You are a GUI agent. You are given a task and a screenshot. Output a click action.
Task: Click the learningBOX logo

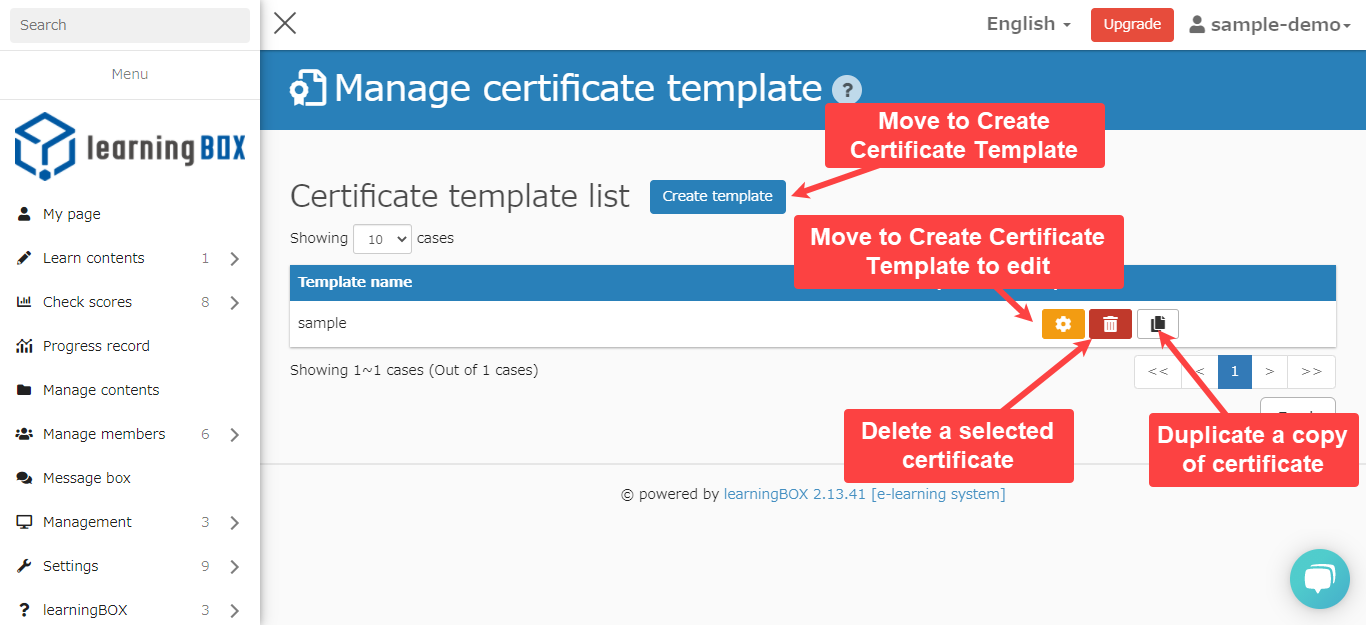coord(130,147)
